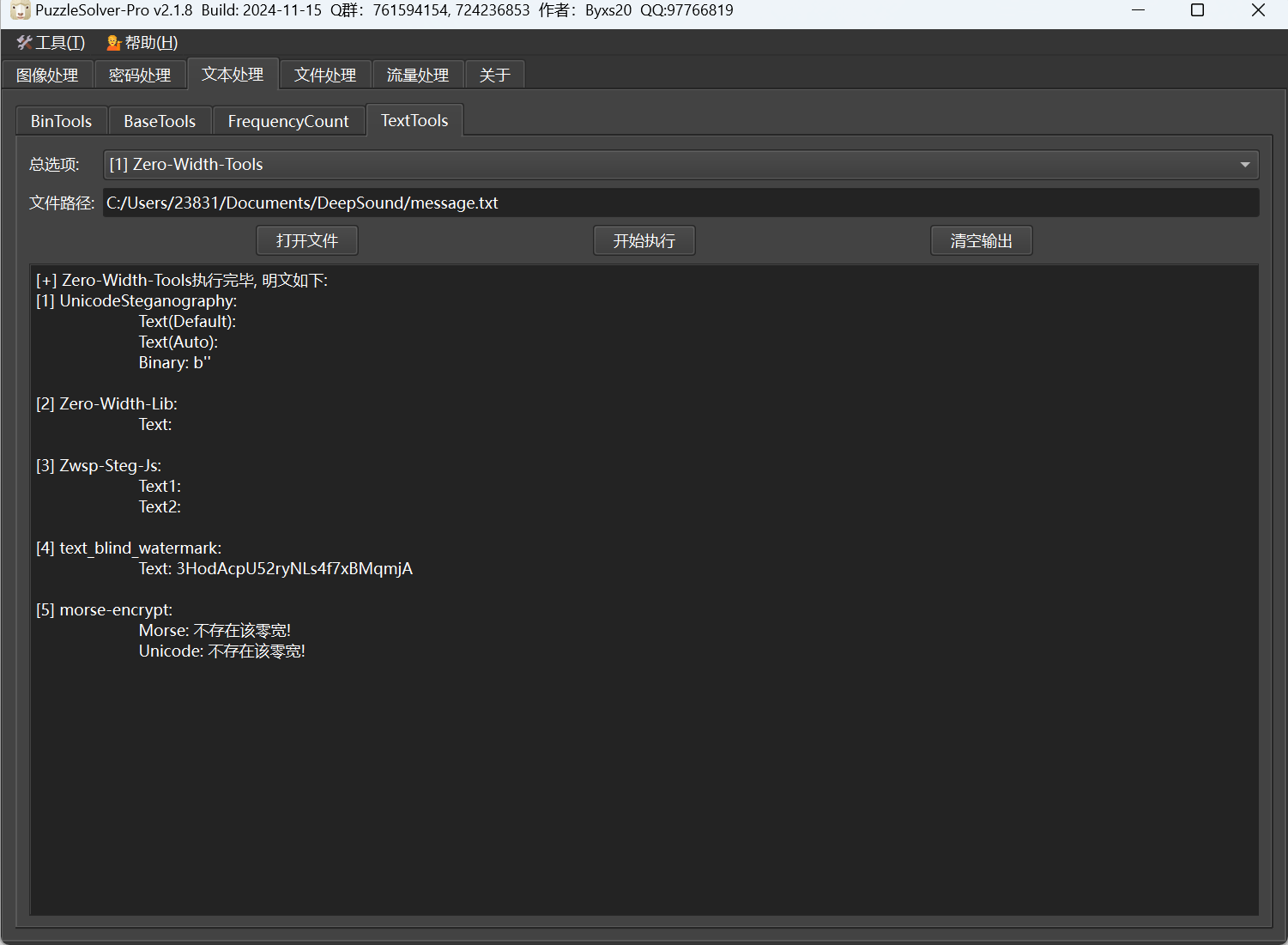1288x945 pixels.
Task: Switch to the 文件处理 tab
Action: click(x=325, y=76)
